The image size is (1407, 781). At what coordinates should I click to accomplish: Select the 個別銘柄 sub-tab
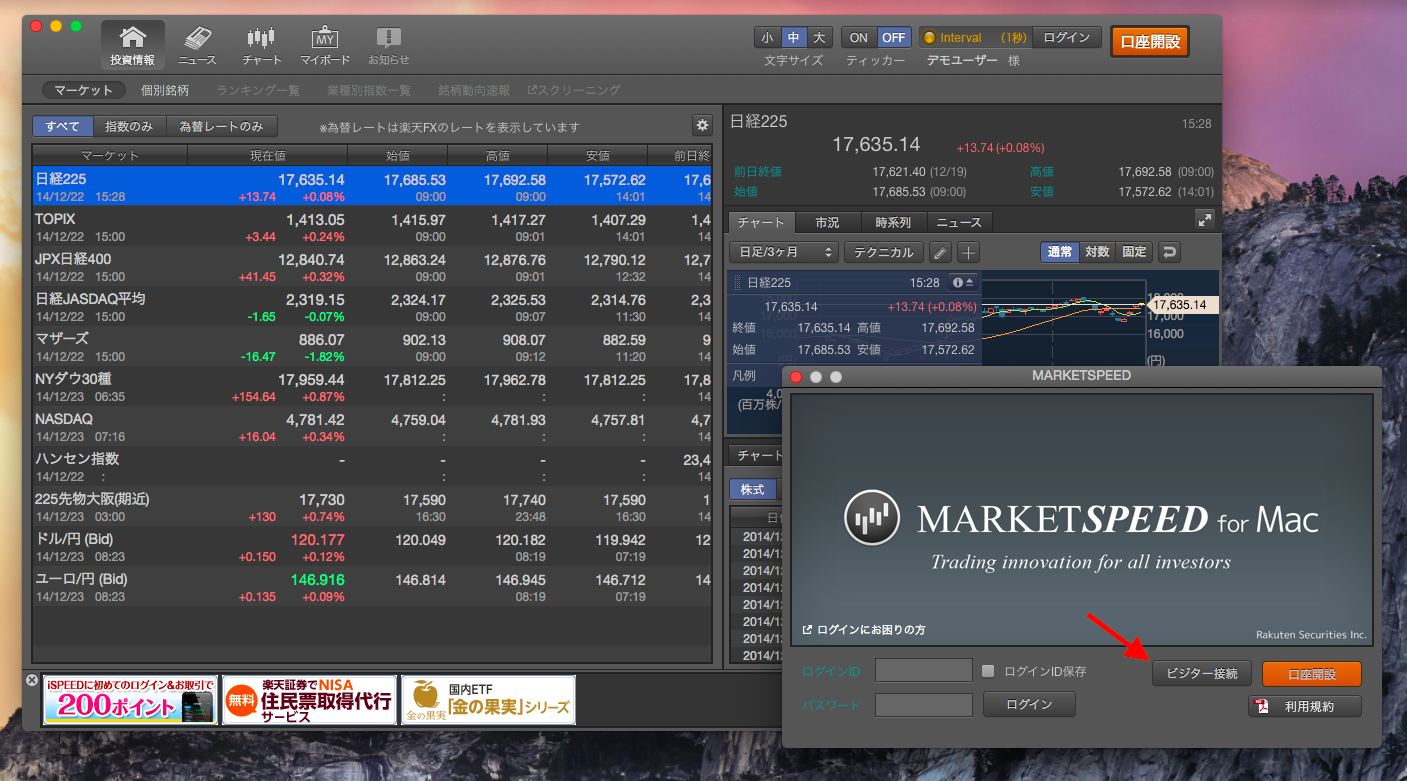(x=165, y=90)
